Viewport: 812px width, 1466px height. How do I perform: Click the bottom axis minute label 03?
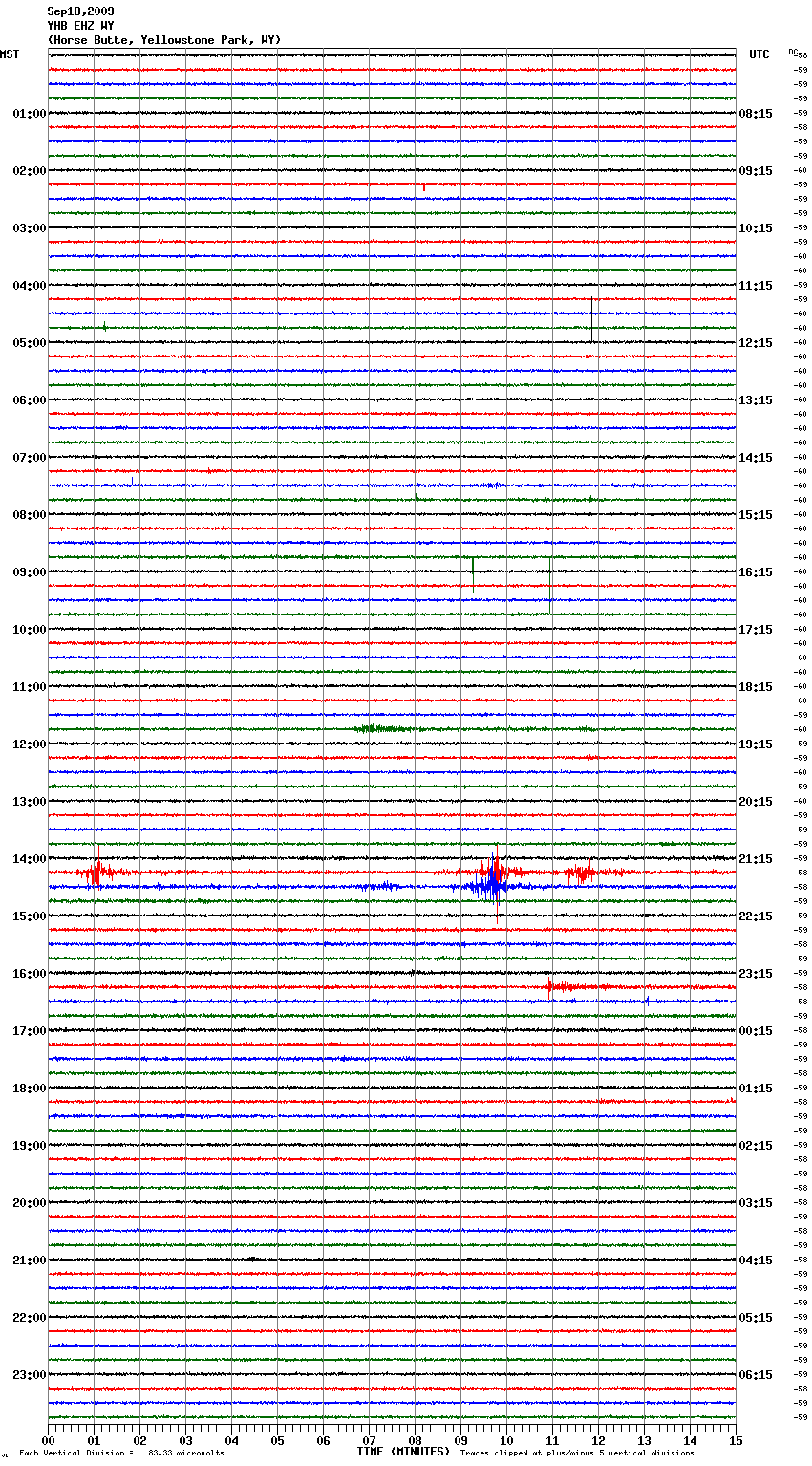(185, 1440)
